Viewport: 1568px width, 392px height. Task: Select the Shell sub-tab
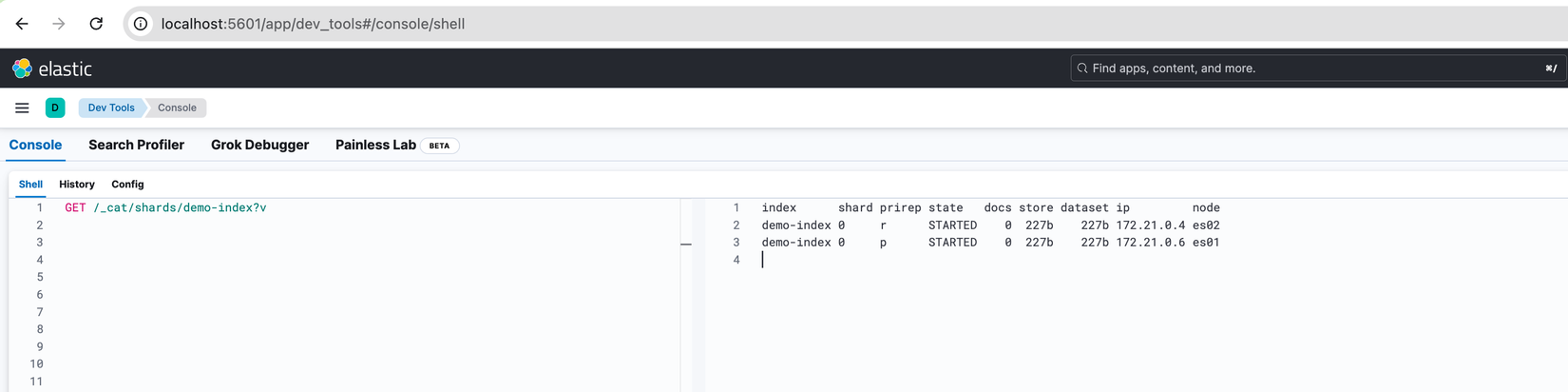30,185
